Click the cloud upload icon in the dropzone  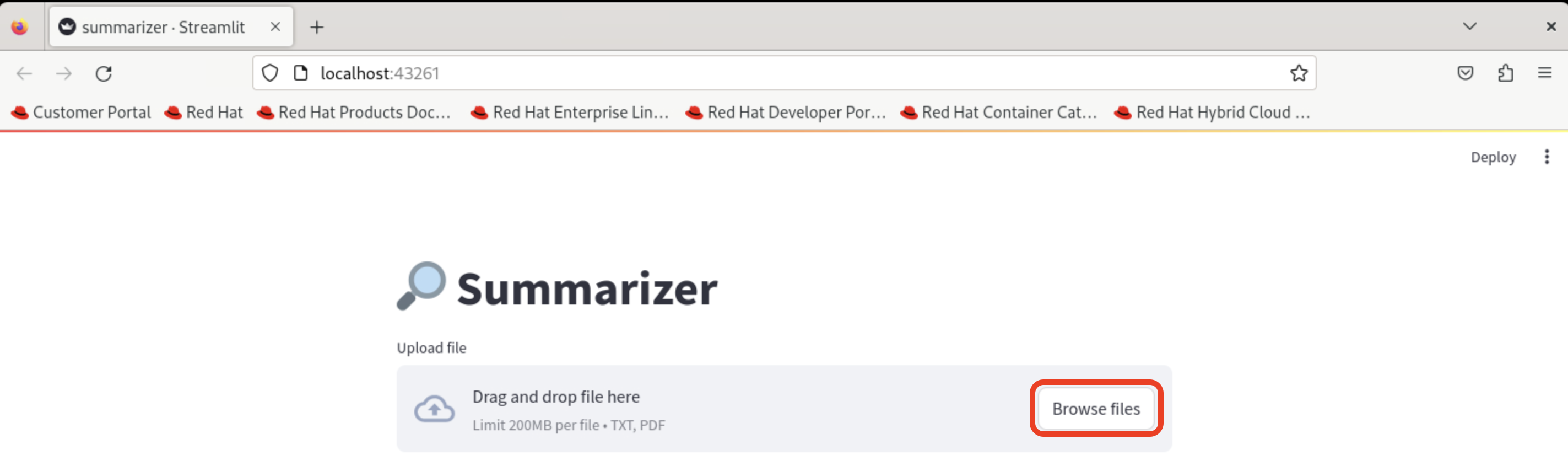click(434, 408)
